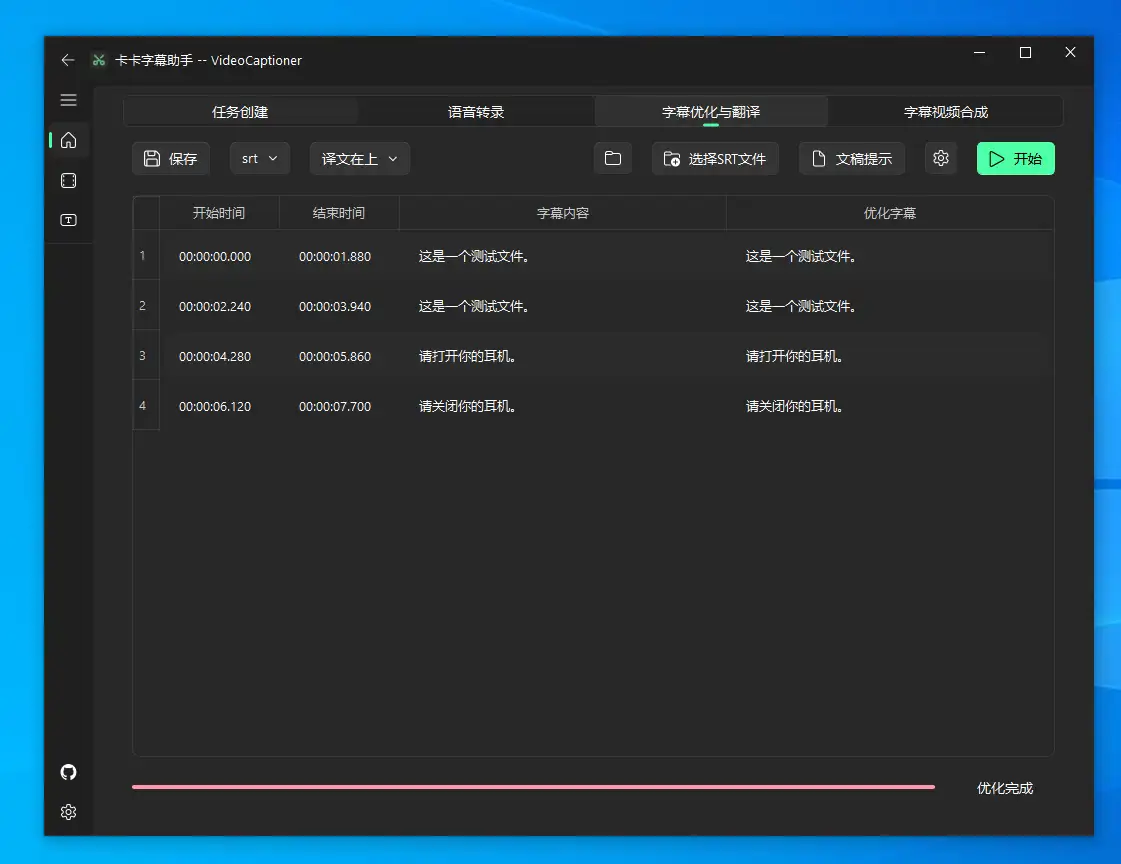
Task: Open the GitHub link icon
Action: (68, 772)
